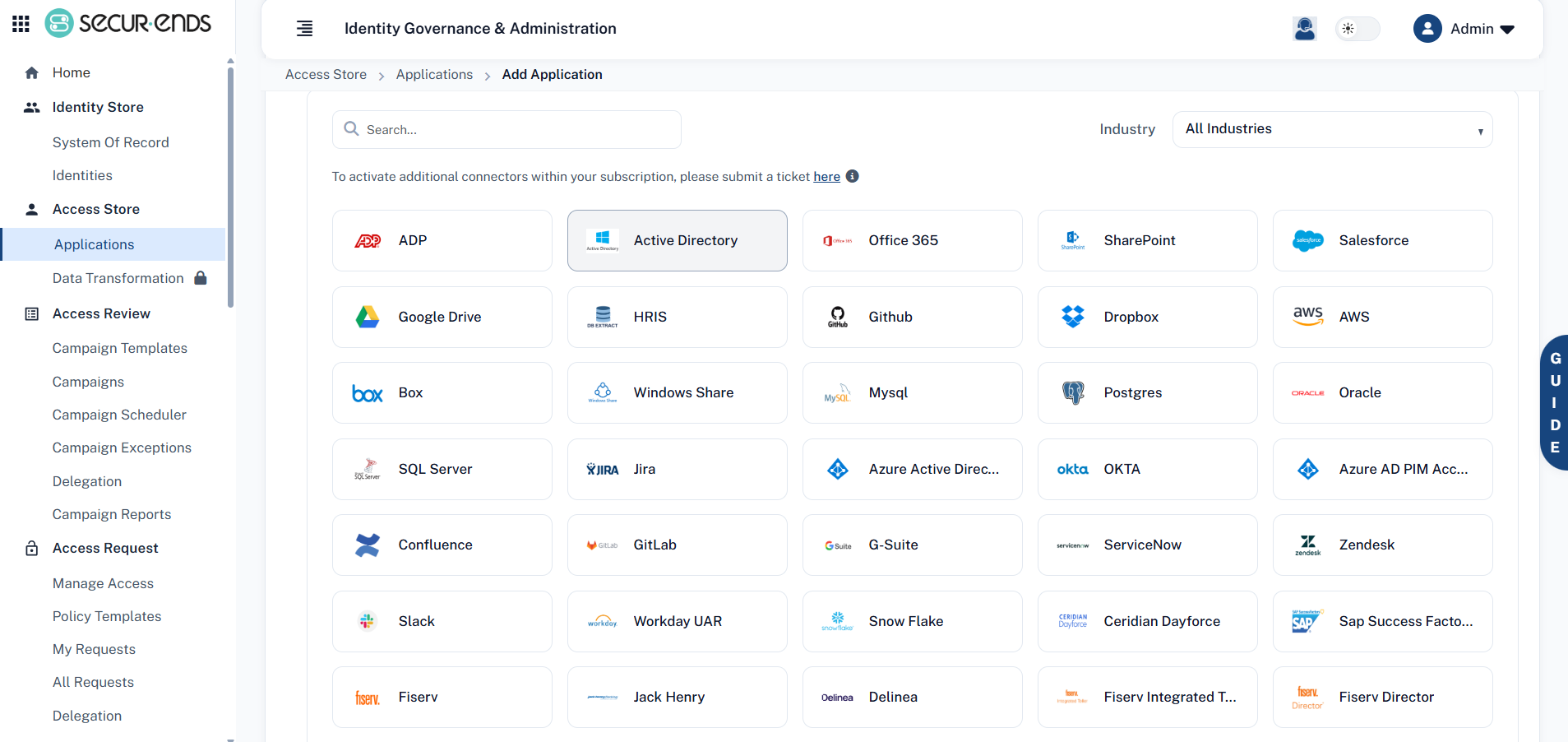Click the Office 365 logo icon
The height and width of the screenshot is (742, 1568).
(x=838, y=240)
